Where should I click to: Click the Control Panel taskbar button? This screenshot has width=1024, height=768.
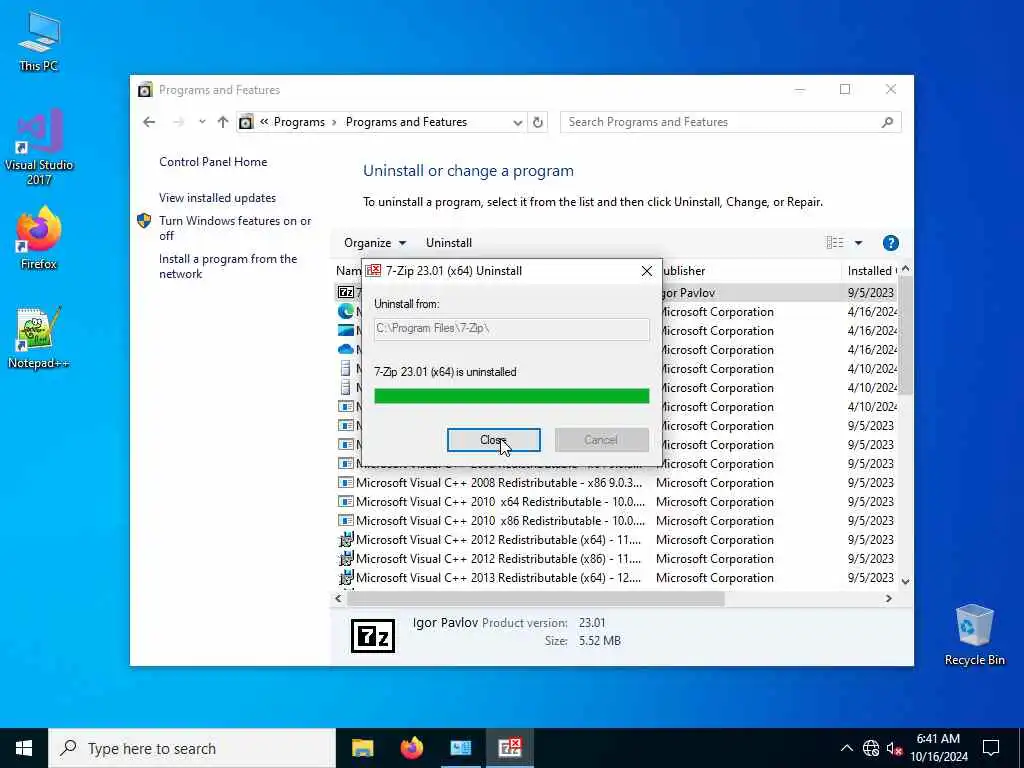(460, 748)
